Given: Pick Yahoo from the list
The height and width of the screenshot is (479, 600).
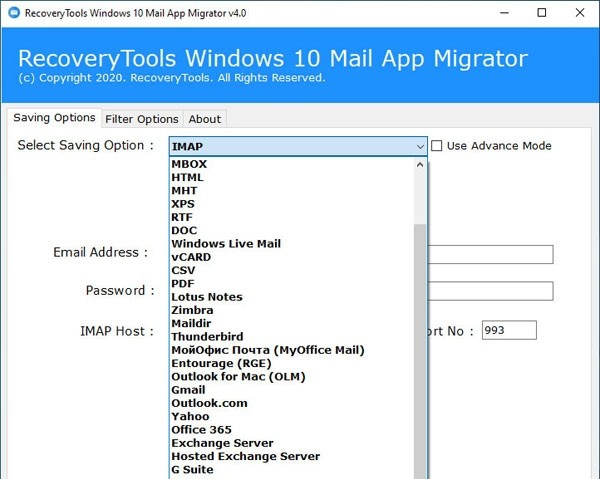Looking at the screenshot, I should (x=190, y=416).
